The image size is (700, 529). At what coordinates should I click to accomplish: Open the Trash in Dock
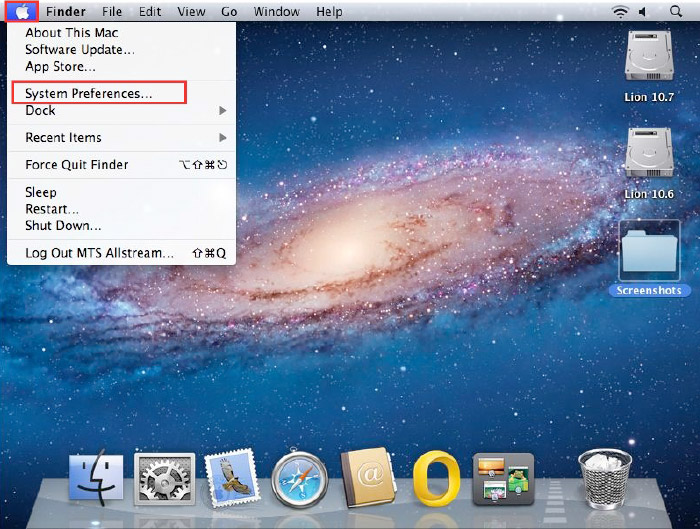click(x=604, y=479)
